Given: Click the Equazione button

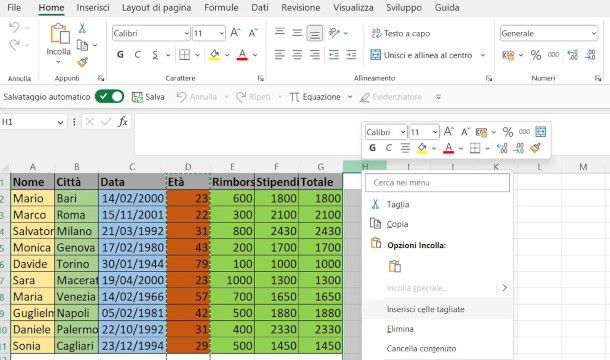Looking at the screenshot, I should [x=316, y=97].
